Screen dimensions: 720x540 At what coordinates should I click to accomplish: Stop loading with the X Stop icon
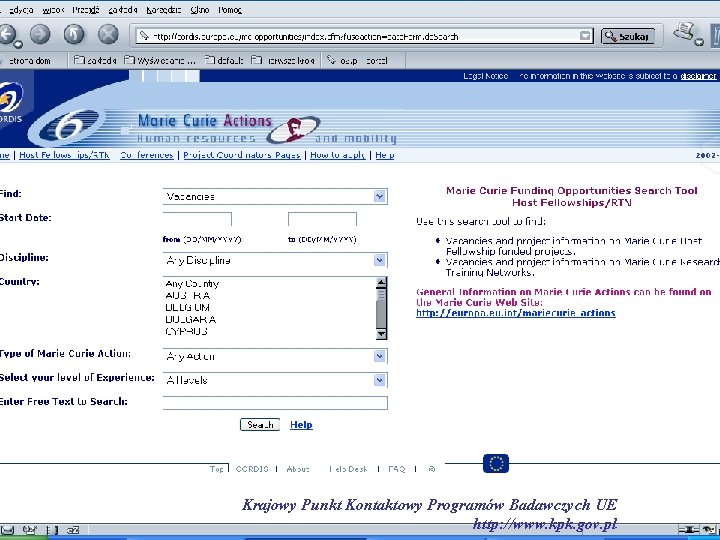pos(108,34)
